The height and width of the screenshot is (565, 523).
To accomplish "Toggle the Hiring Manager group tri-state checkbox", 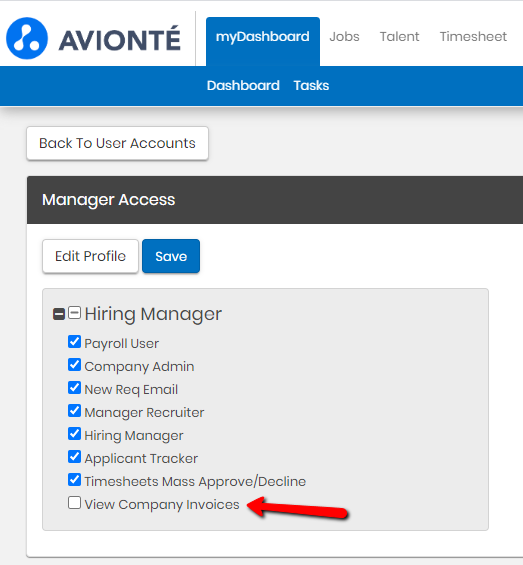I will coord(74,312).
